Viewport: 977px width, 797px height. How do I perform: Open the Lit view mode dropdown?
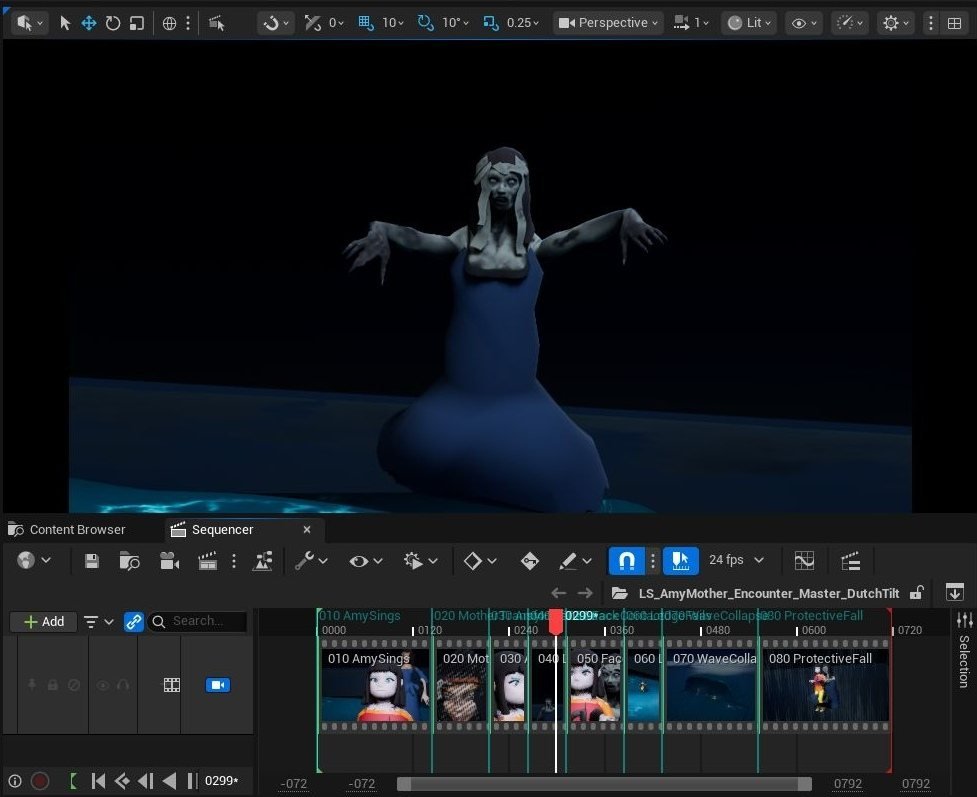tap(749, 23)
